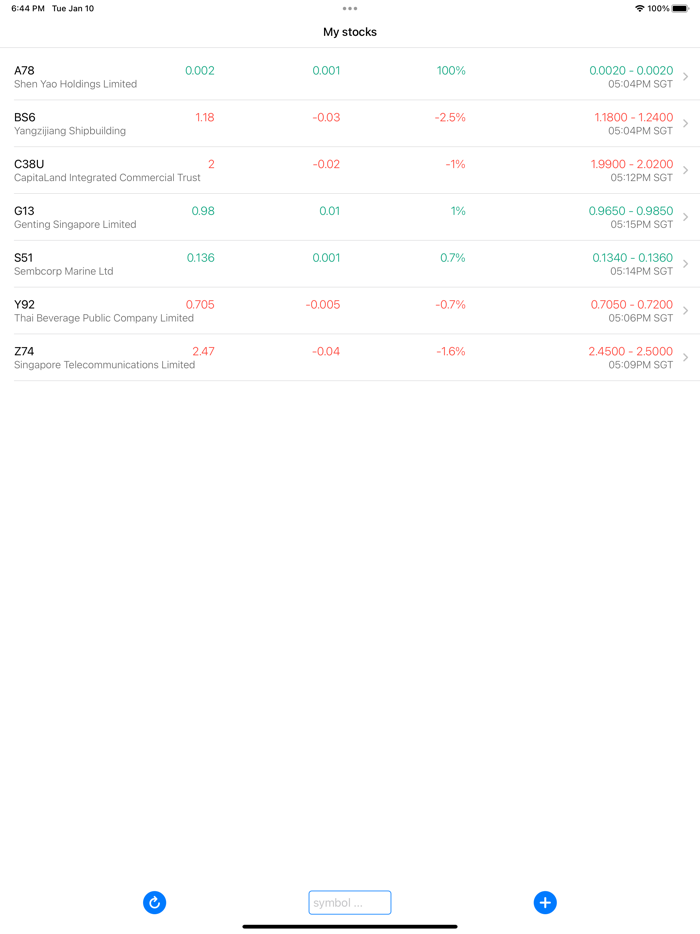700x934 pixels.
Task: Click the Wi-Fi icon in status bar
Action: [640, 8]
